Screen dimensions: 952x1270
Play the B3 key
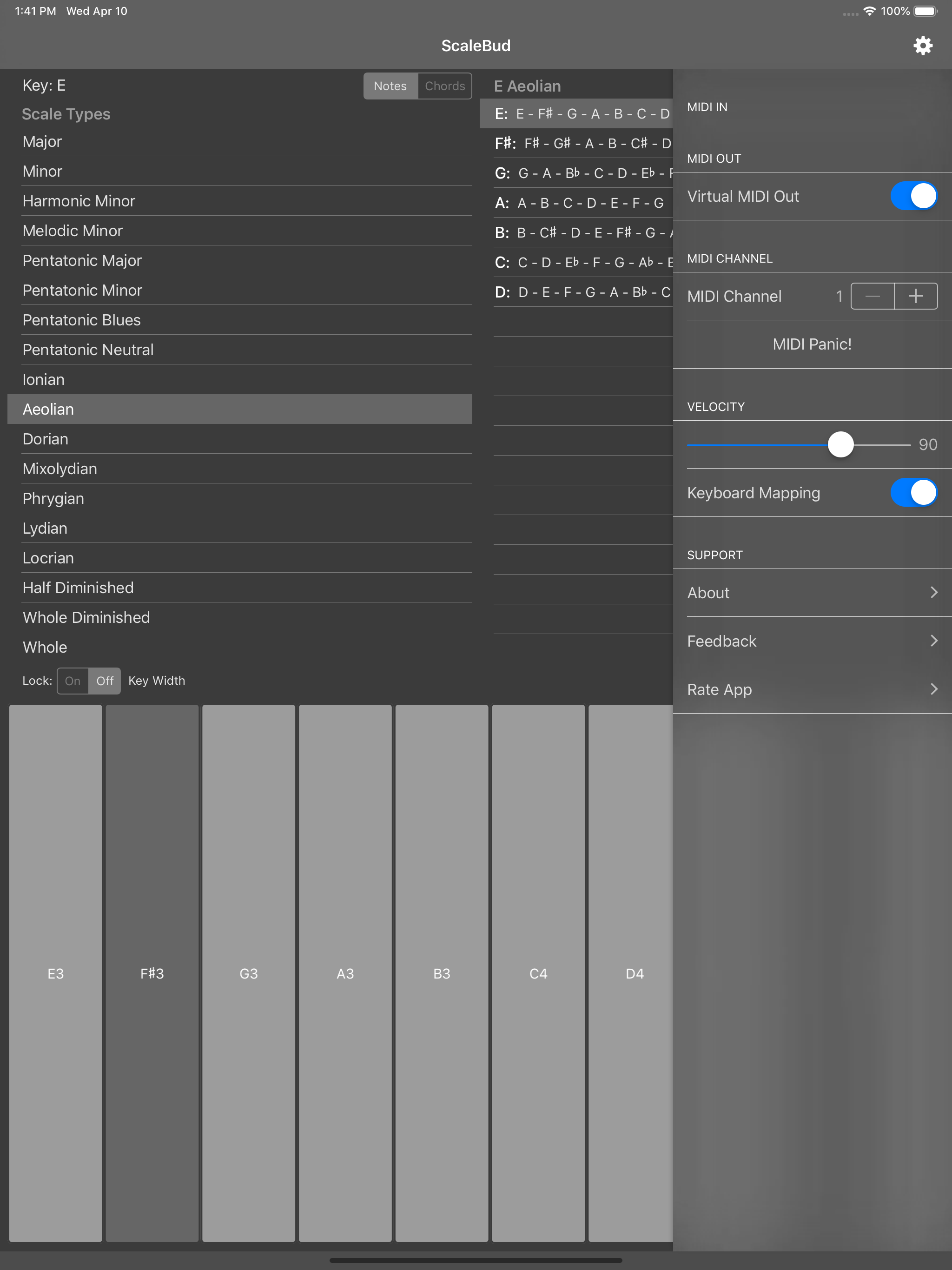pos(442,973)
